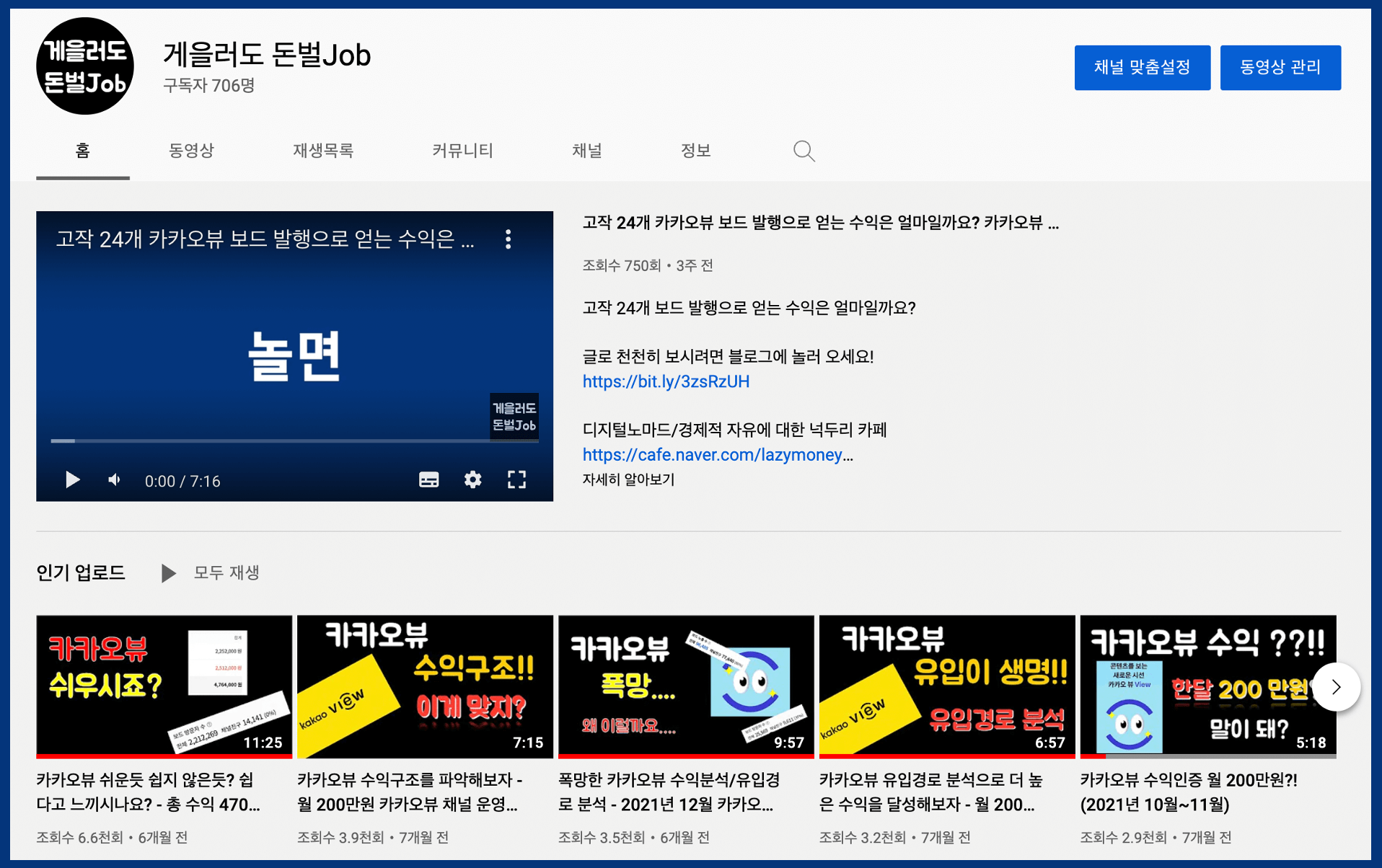
Task: Click title 카카오뷰 수익인증 월 200만원
Action: click(1189, 792)
